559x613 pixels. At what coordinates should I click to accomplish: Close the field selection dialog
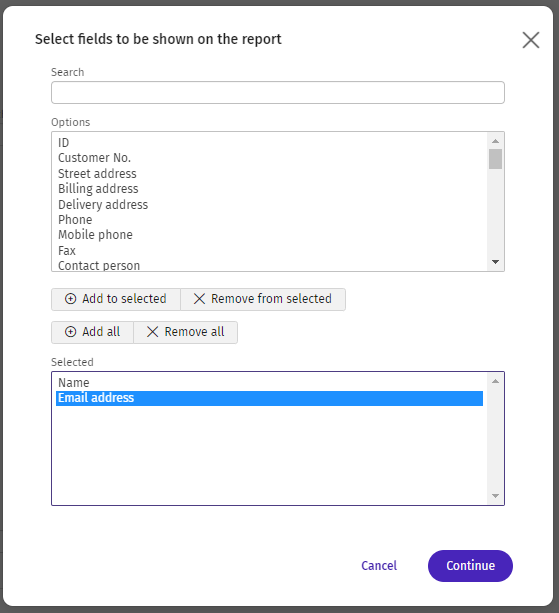(x=530, y=40)
